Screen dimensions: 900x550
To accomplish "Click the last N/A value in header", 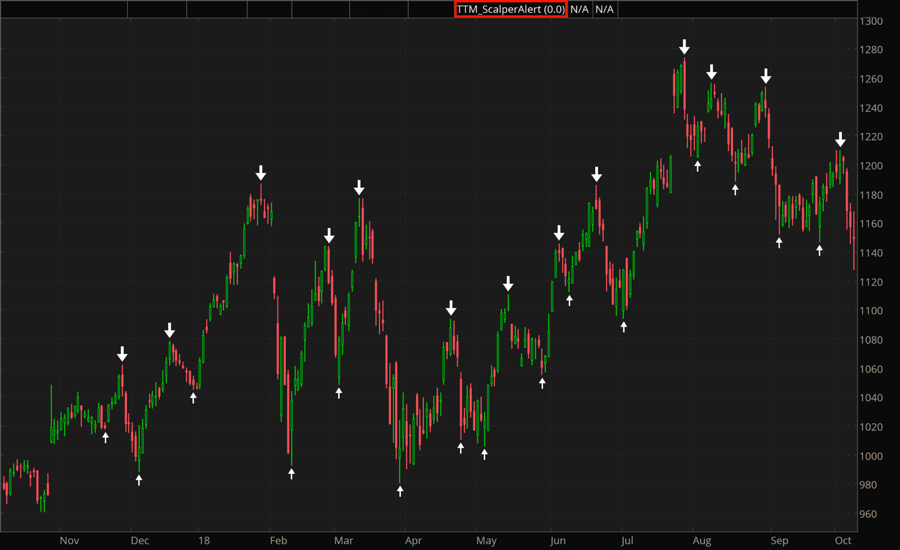I will [x=605, y=9].
